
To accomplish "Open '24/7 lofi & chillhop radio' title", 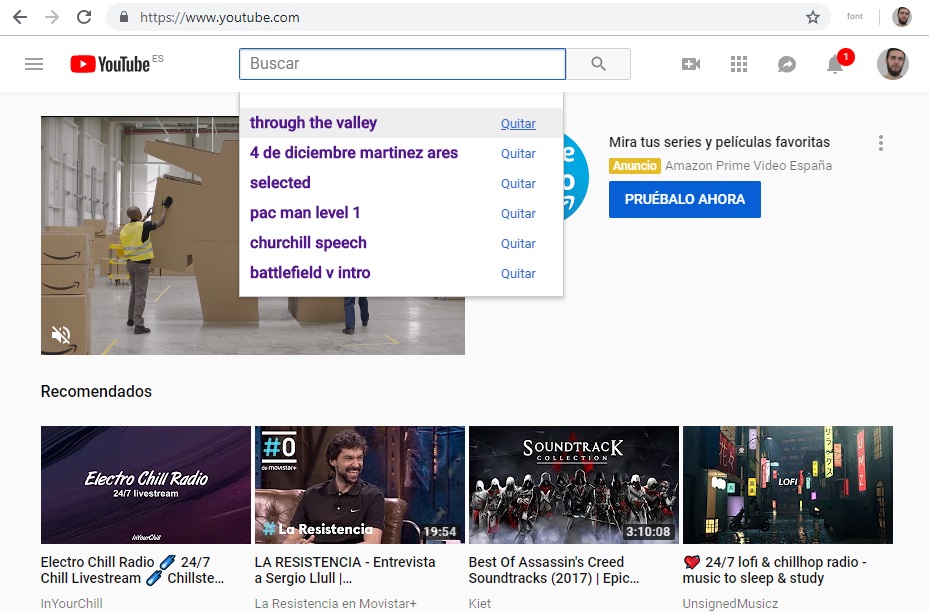I will (x=774, y=570).
